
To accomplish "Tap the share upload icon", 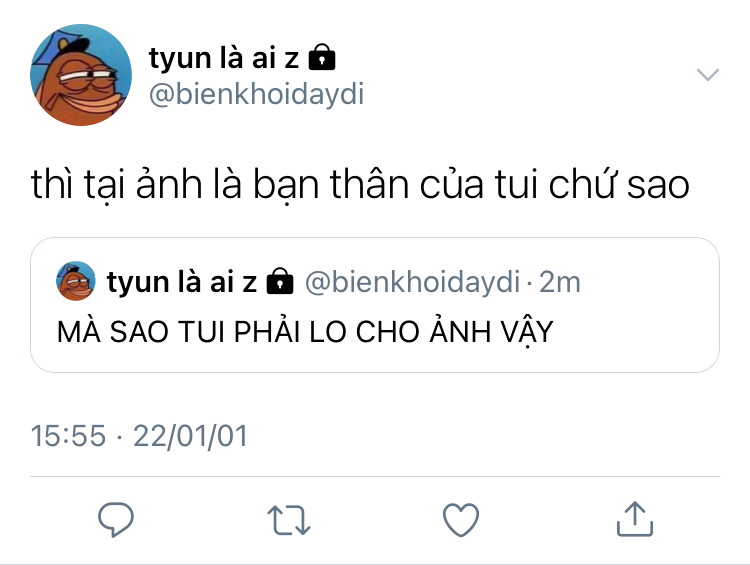I will click(x=635, y=519).
